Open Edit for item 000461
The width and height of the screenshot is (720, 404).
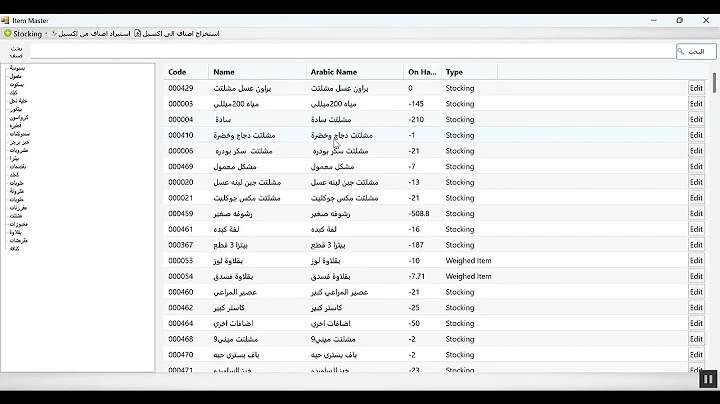(x=696, y=229)
